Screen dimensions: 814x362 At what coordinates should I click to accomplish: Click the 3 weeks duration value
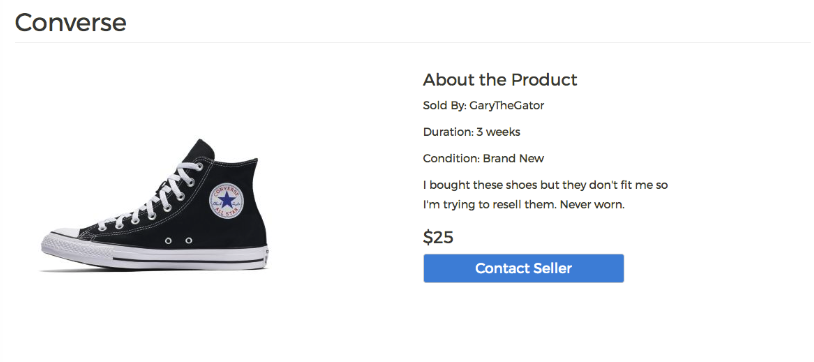tap(498, 132)
